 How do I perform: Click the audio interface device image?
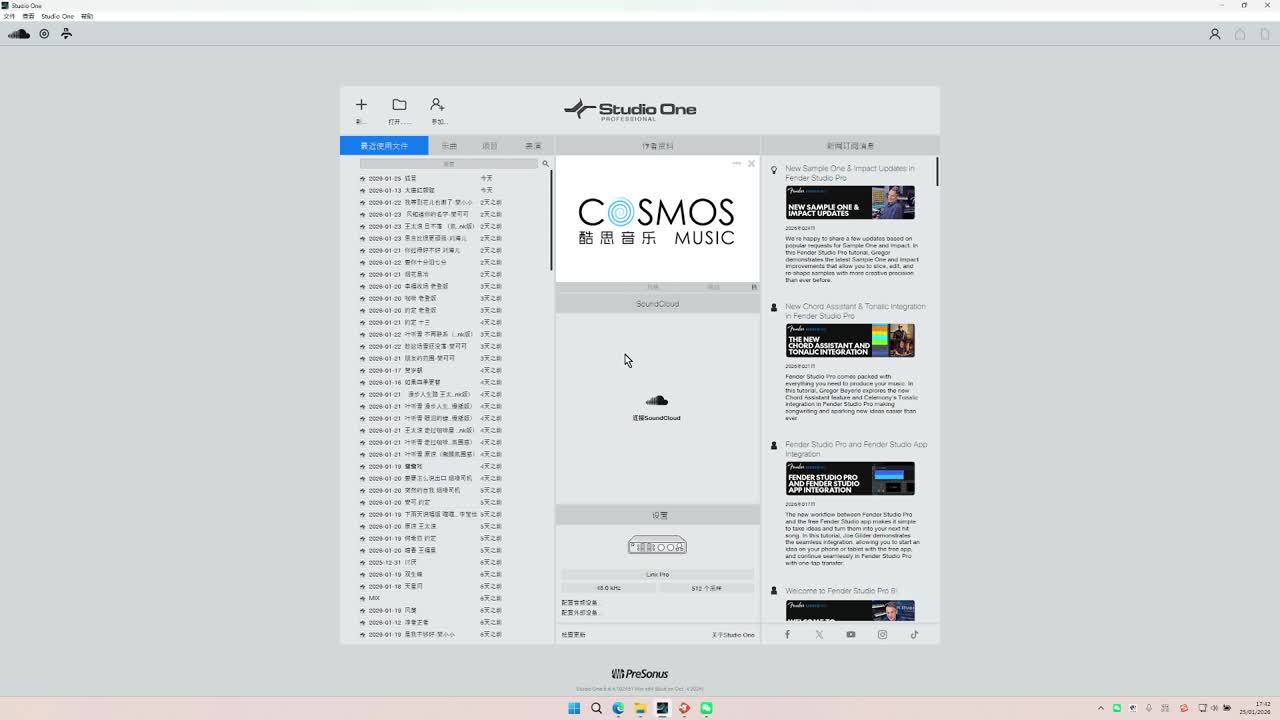coord(657,546)
